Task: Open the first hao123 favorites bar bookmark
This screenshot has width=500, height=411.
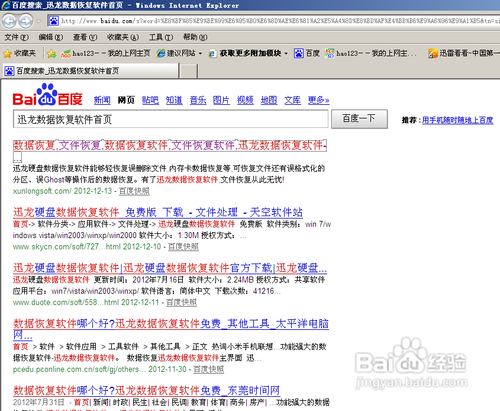Action: click(105, 53)
